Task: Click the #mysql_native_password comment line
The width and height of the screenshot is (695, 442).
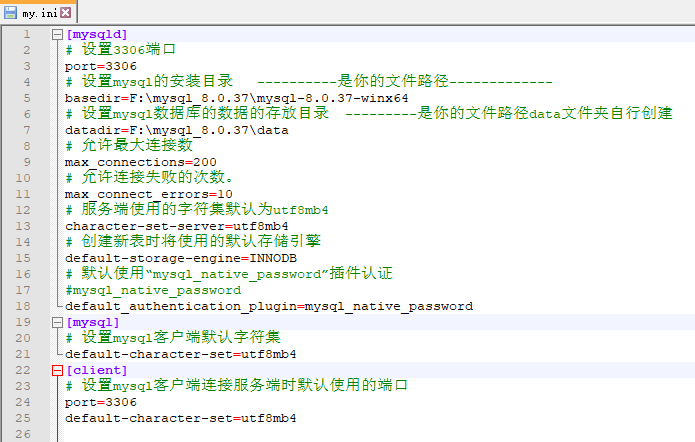Action: 153,290
